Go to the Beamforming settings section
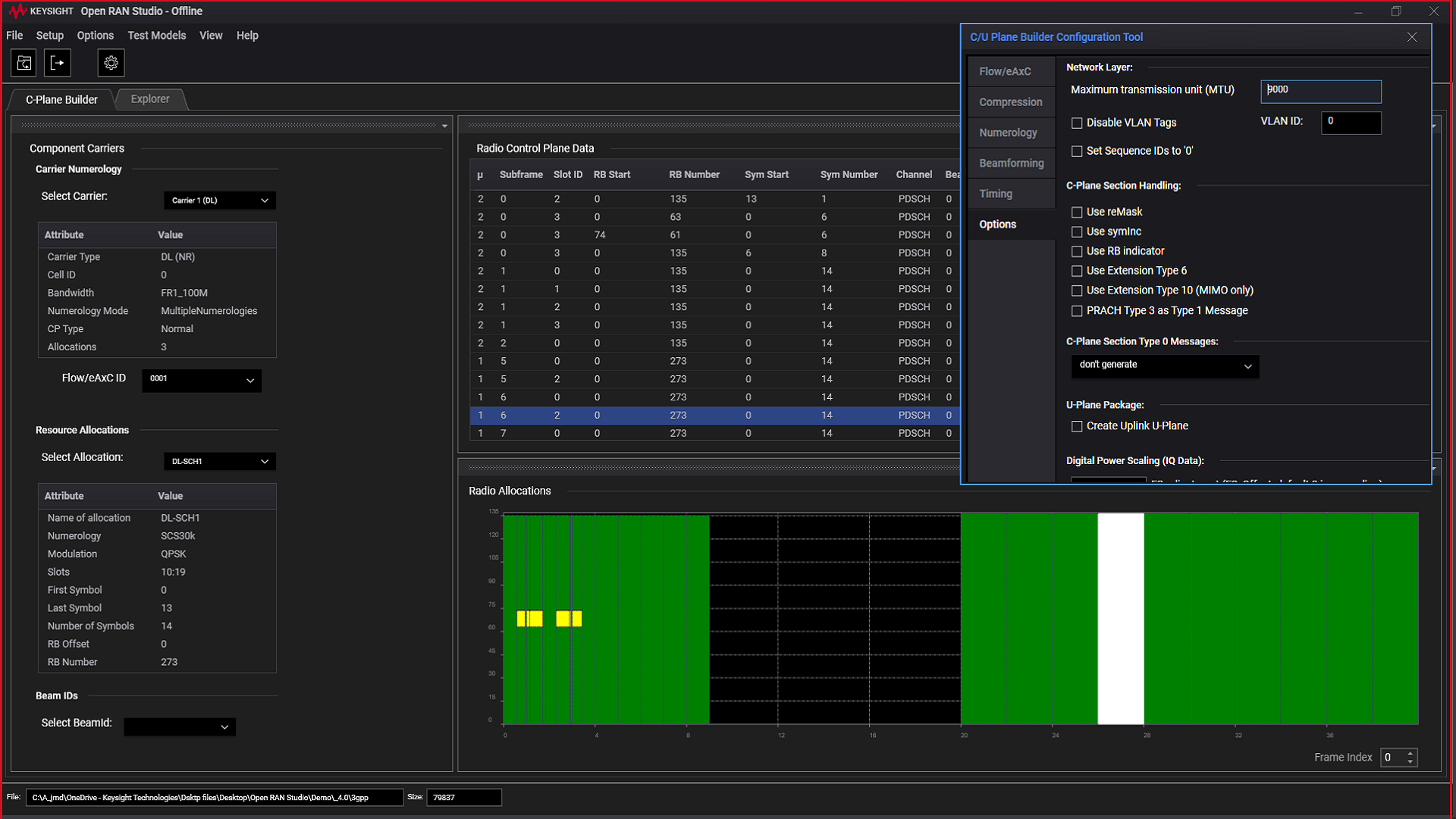Screen dimensions: 1456x819 pos(1011,163)
